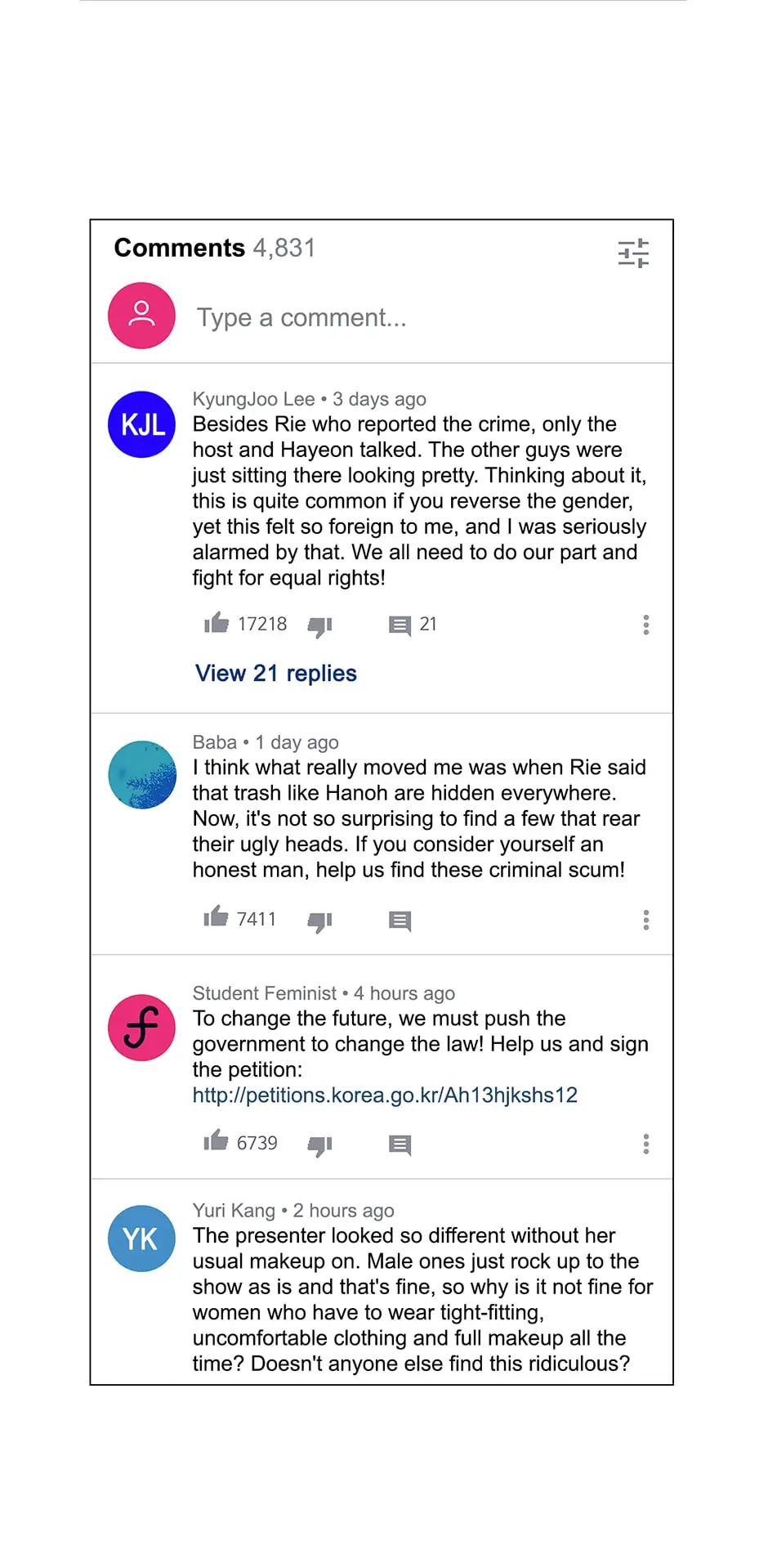Like Student Feminist's petition comment

click(x=217, y=1140)
